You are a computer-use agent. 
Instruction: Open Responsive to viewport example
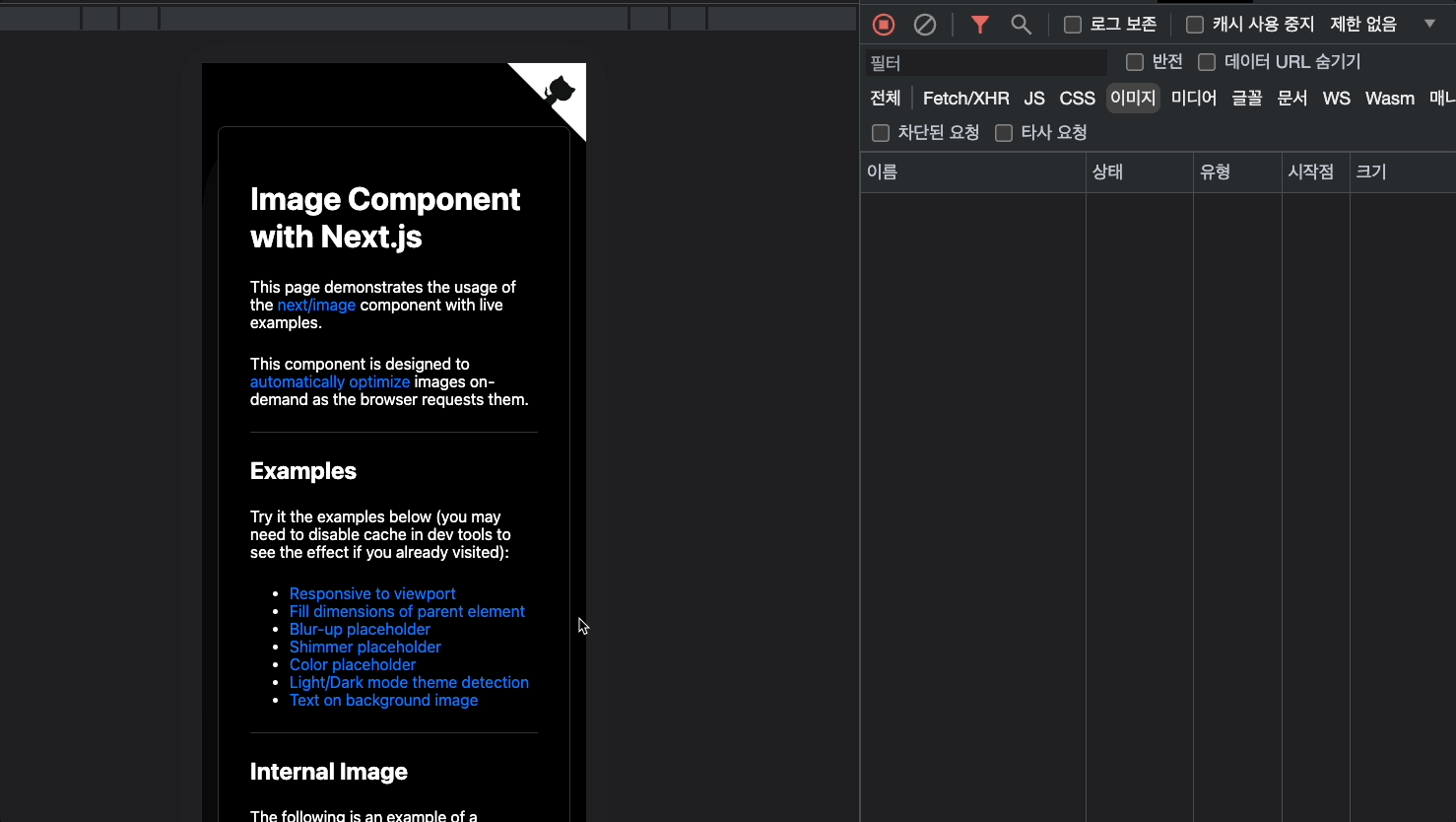(372, 593)
